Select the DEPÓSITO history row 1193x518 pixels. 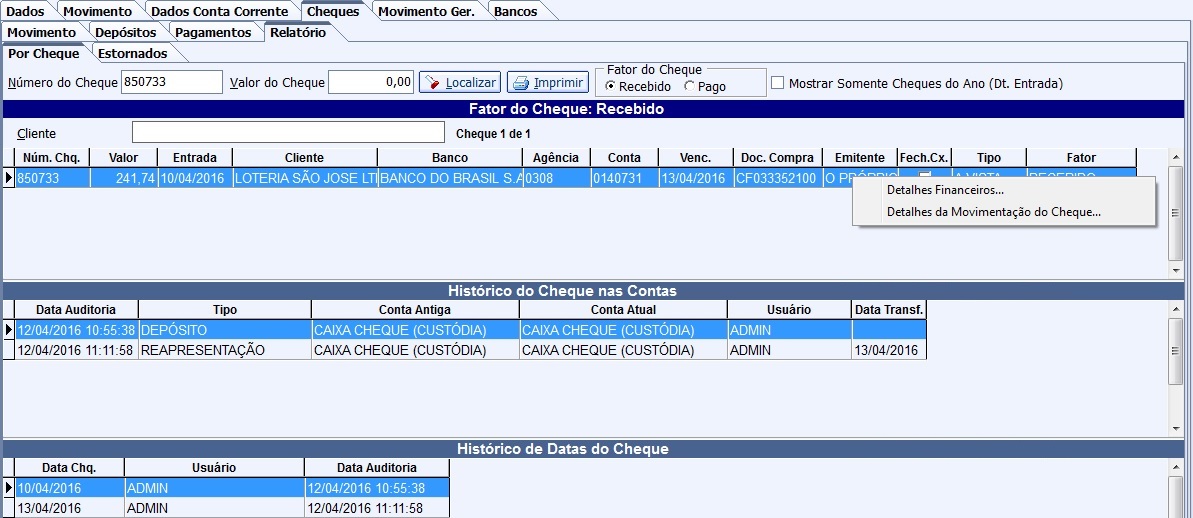pos(470,330)
